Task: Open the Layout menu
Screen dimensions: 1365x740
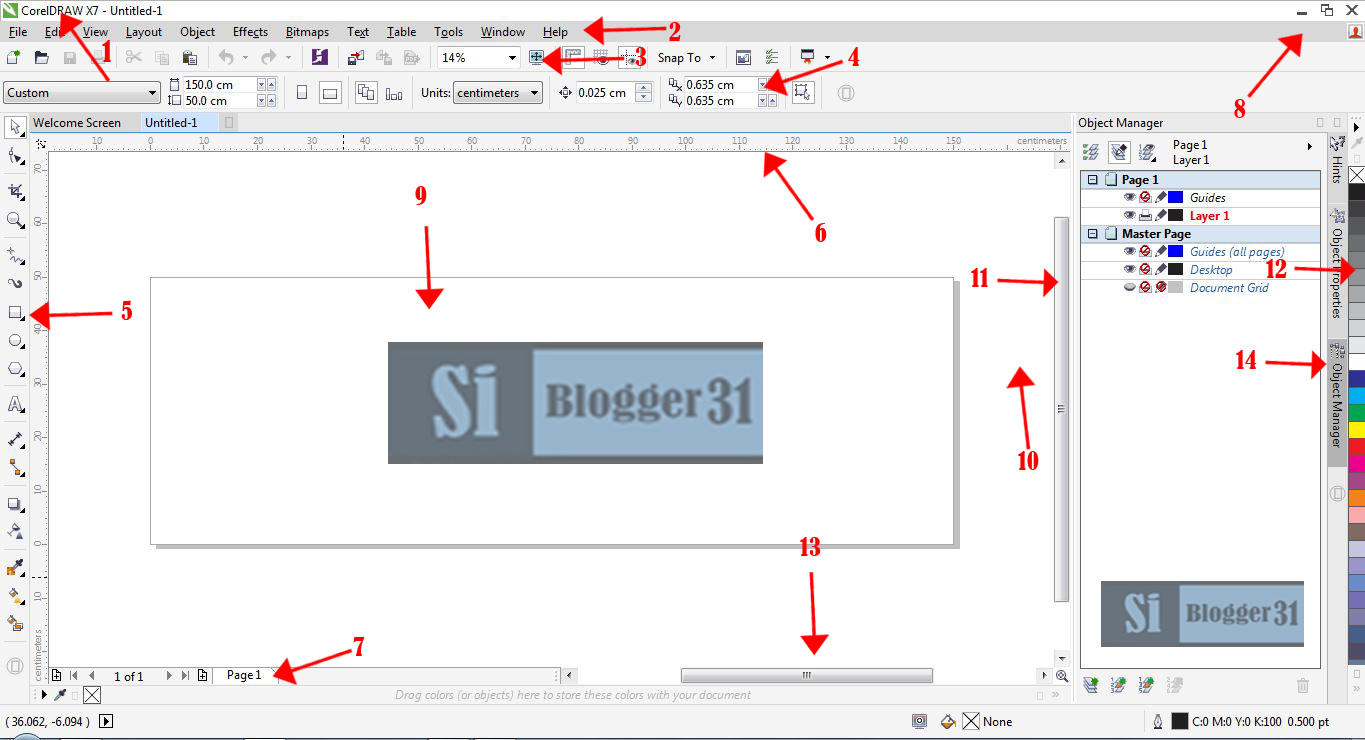Action: (x=143, y=32)
